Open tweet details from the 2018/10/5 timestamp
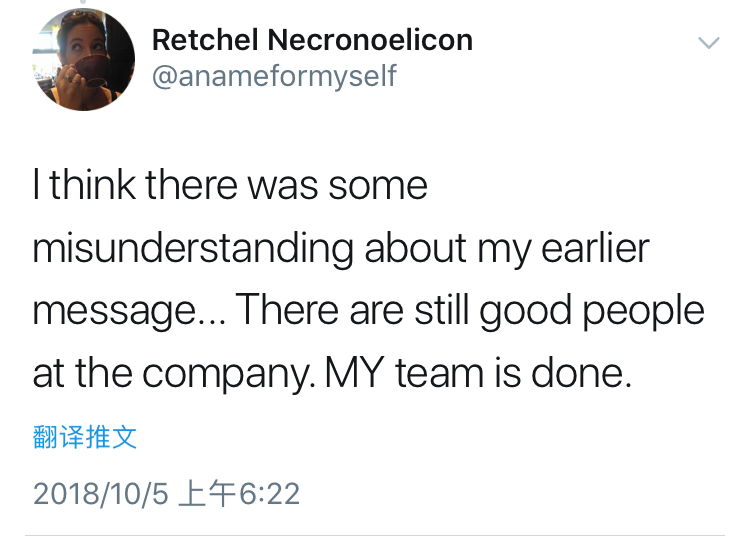750x537 pixels. click(166, 494)
